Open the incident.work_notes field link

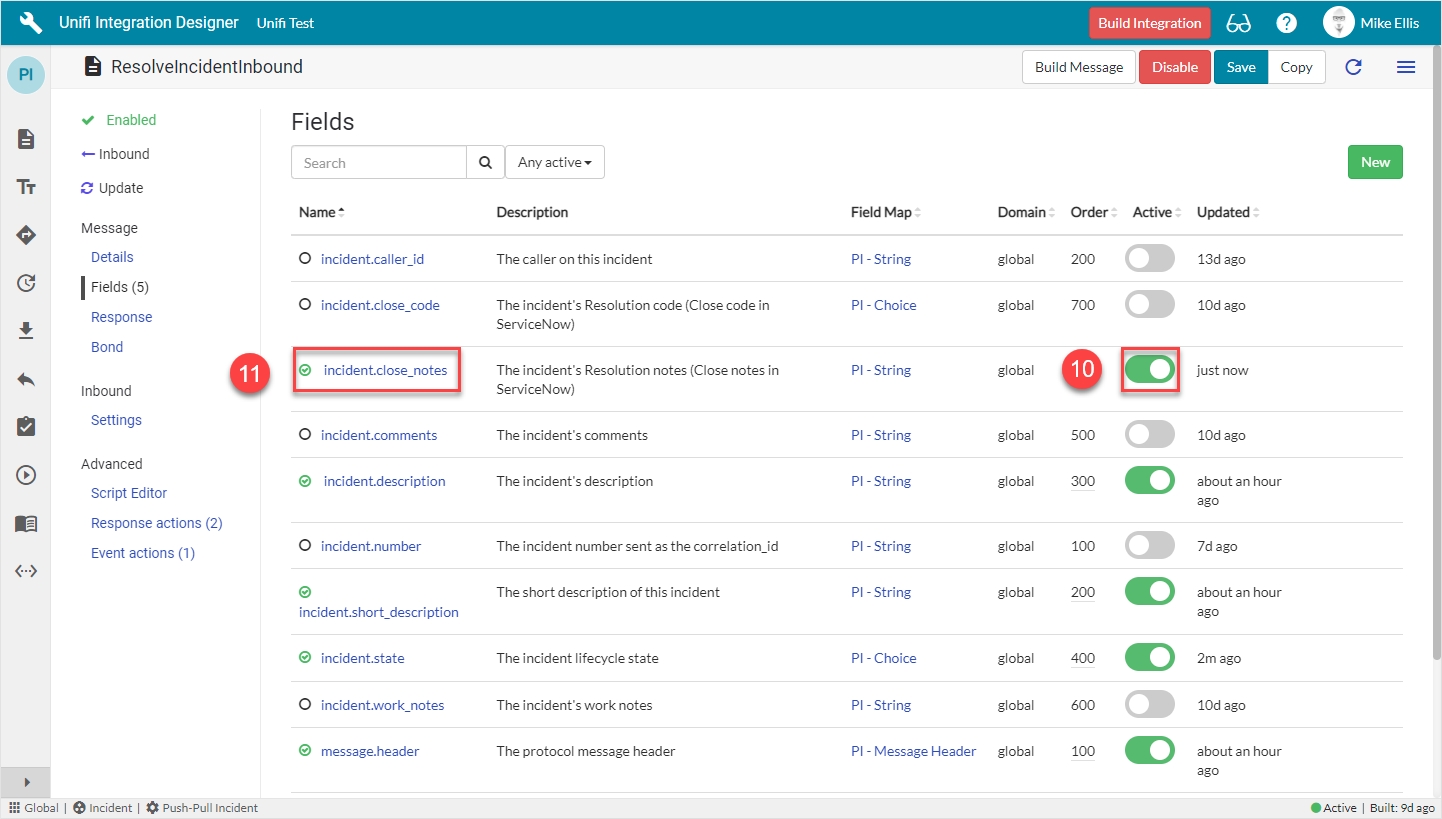point(382,705)
